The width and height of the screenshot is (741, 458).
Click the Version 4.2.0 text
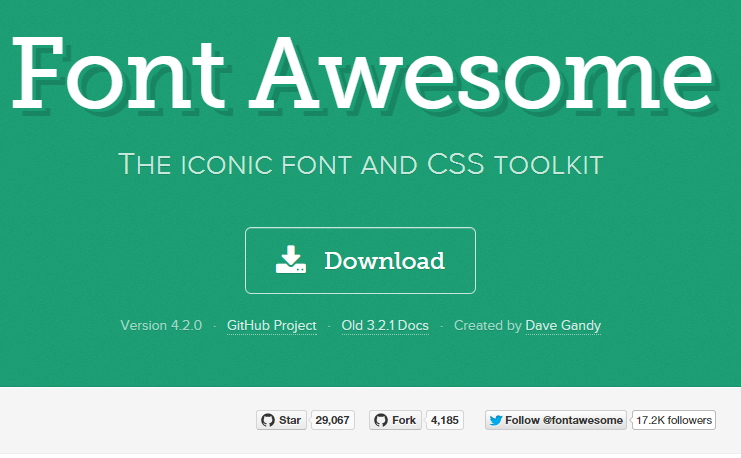(161, 326)
